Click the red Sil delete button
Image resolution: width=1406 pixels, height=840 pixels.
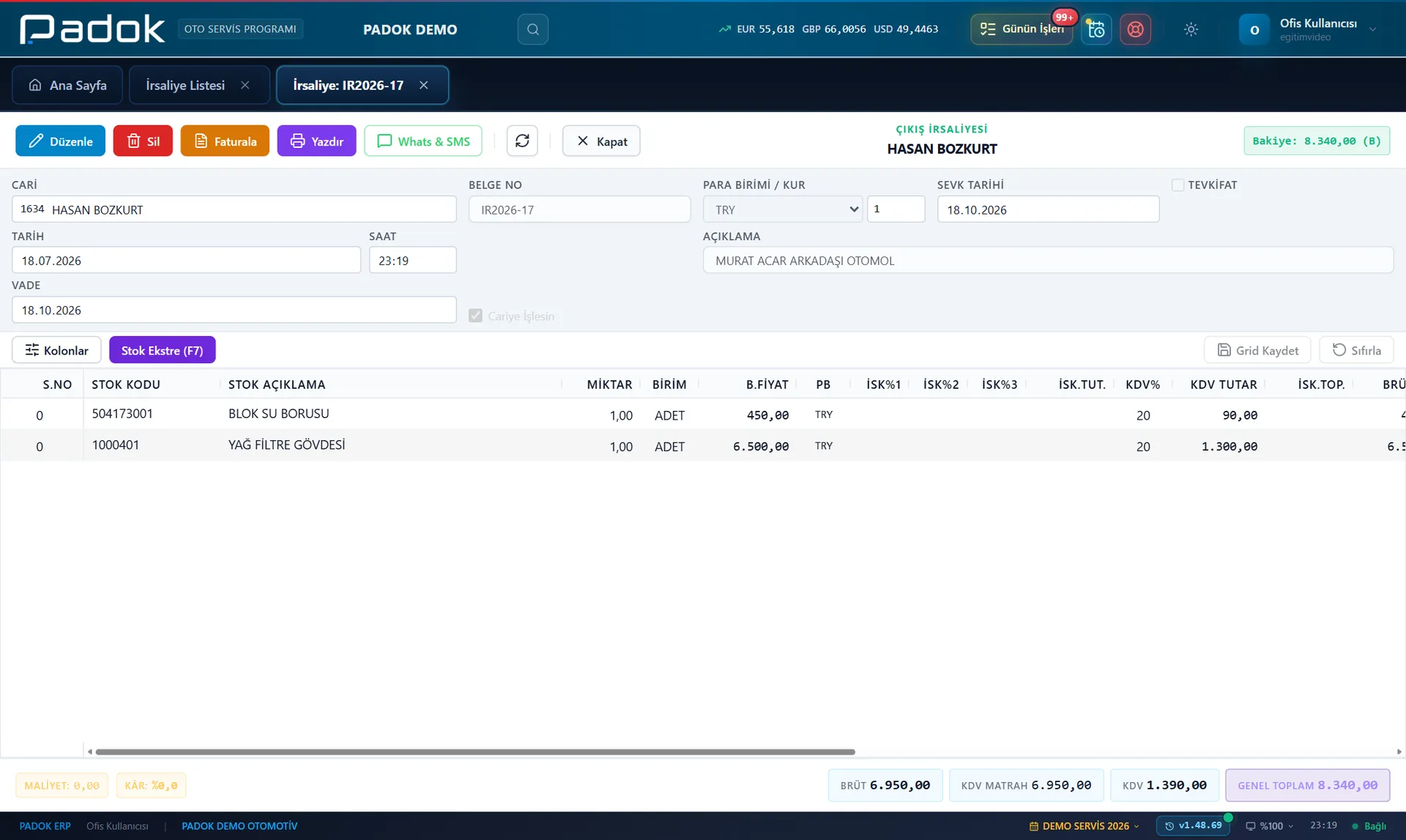pyautogui.click(x=143, y=141)
